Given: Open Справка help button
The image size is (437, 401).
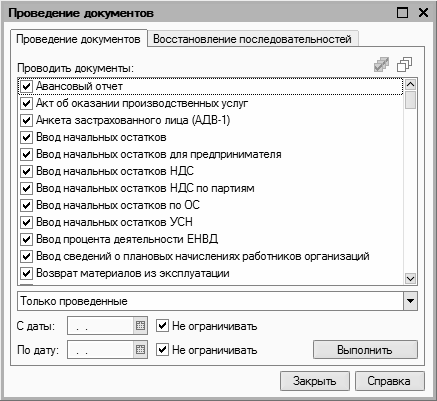Looking at the screenshot, I should coord(389,381).
